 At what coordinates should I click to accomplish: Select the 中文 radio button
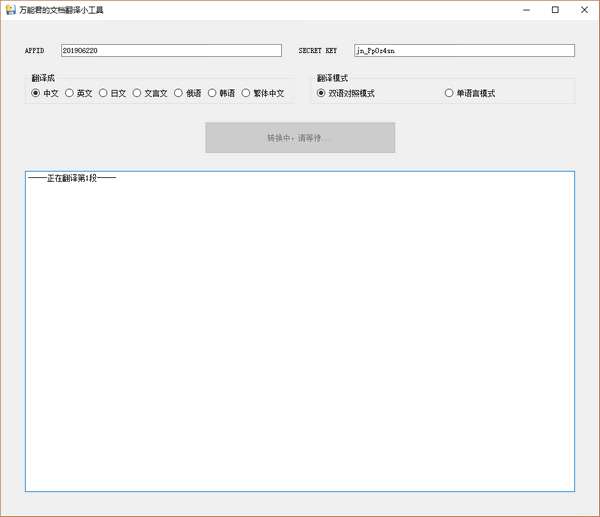45,93
